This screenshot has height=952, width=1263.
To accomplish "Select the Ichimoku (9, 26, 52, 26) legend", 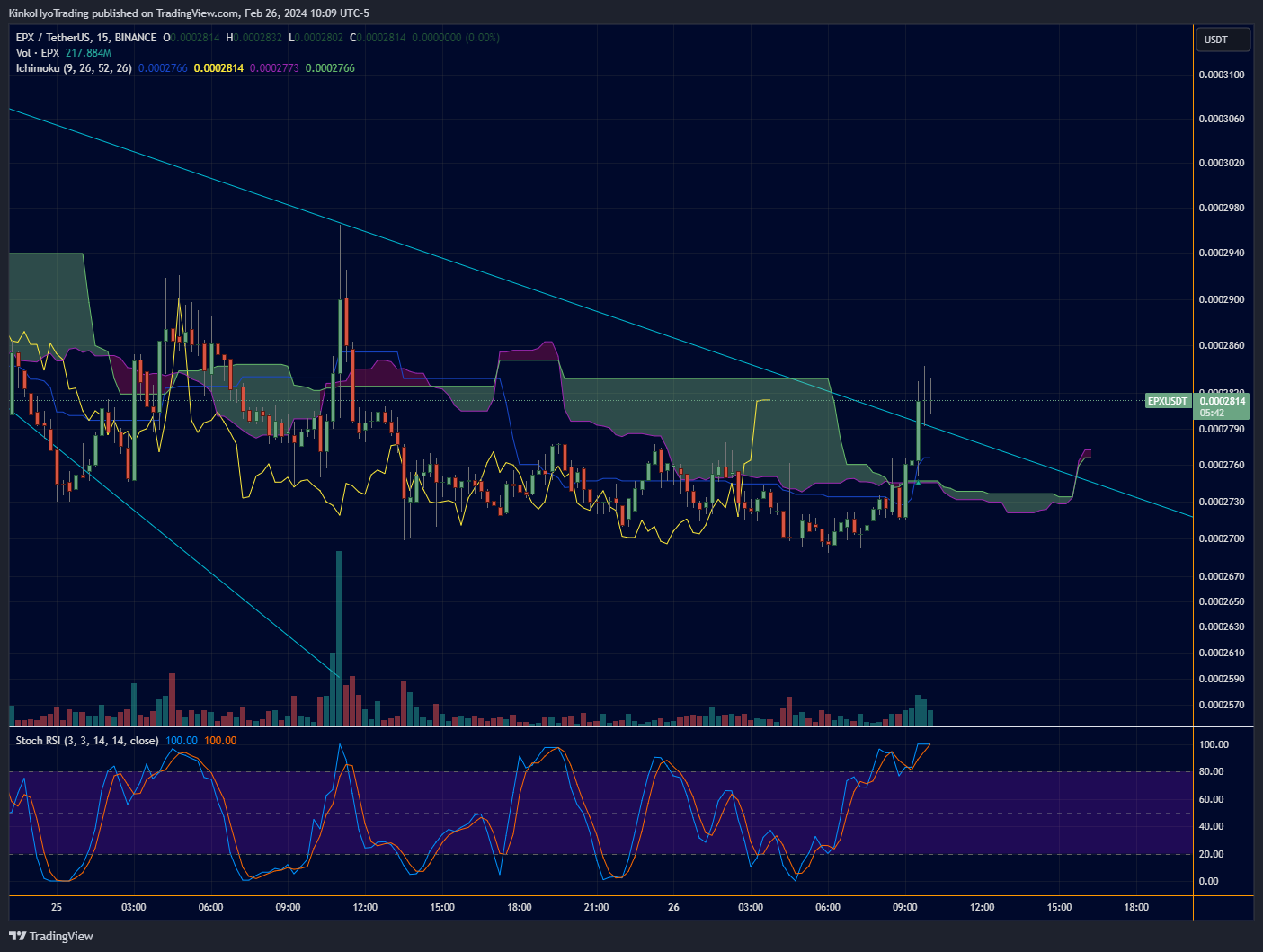I will (74, 68).
